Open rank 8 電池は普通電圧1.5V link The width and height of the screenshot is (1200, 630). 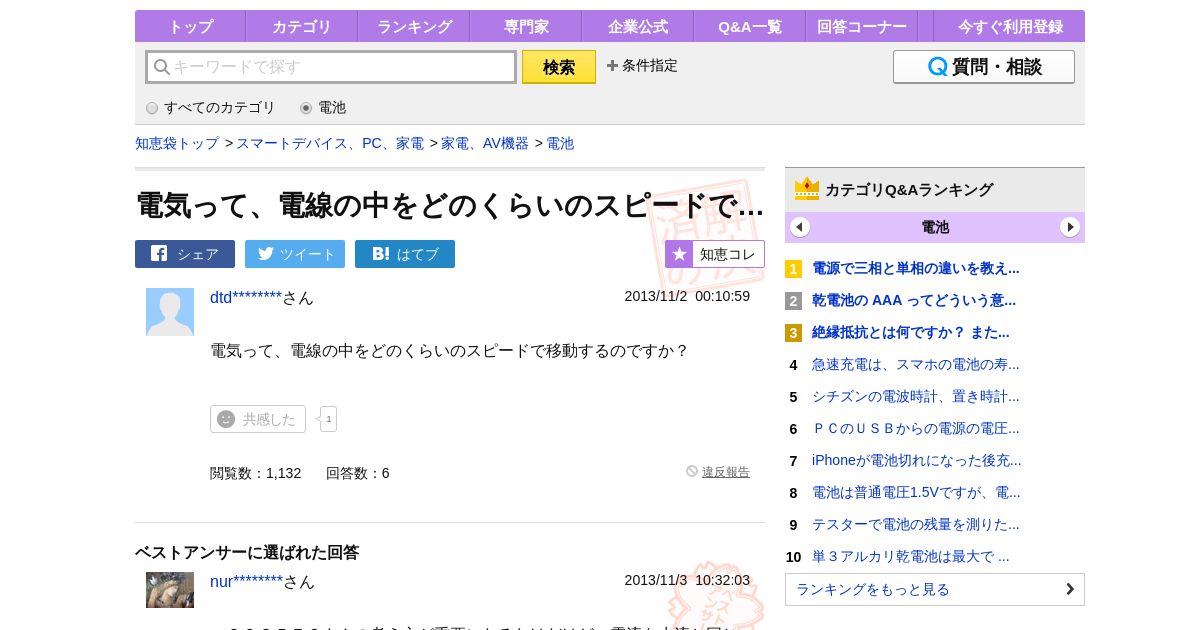[x=916, y=492]
